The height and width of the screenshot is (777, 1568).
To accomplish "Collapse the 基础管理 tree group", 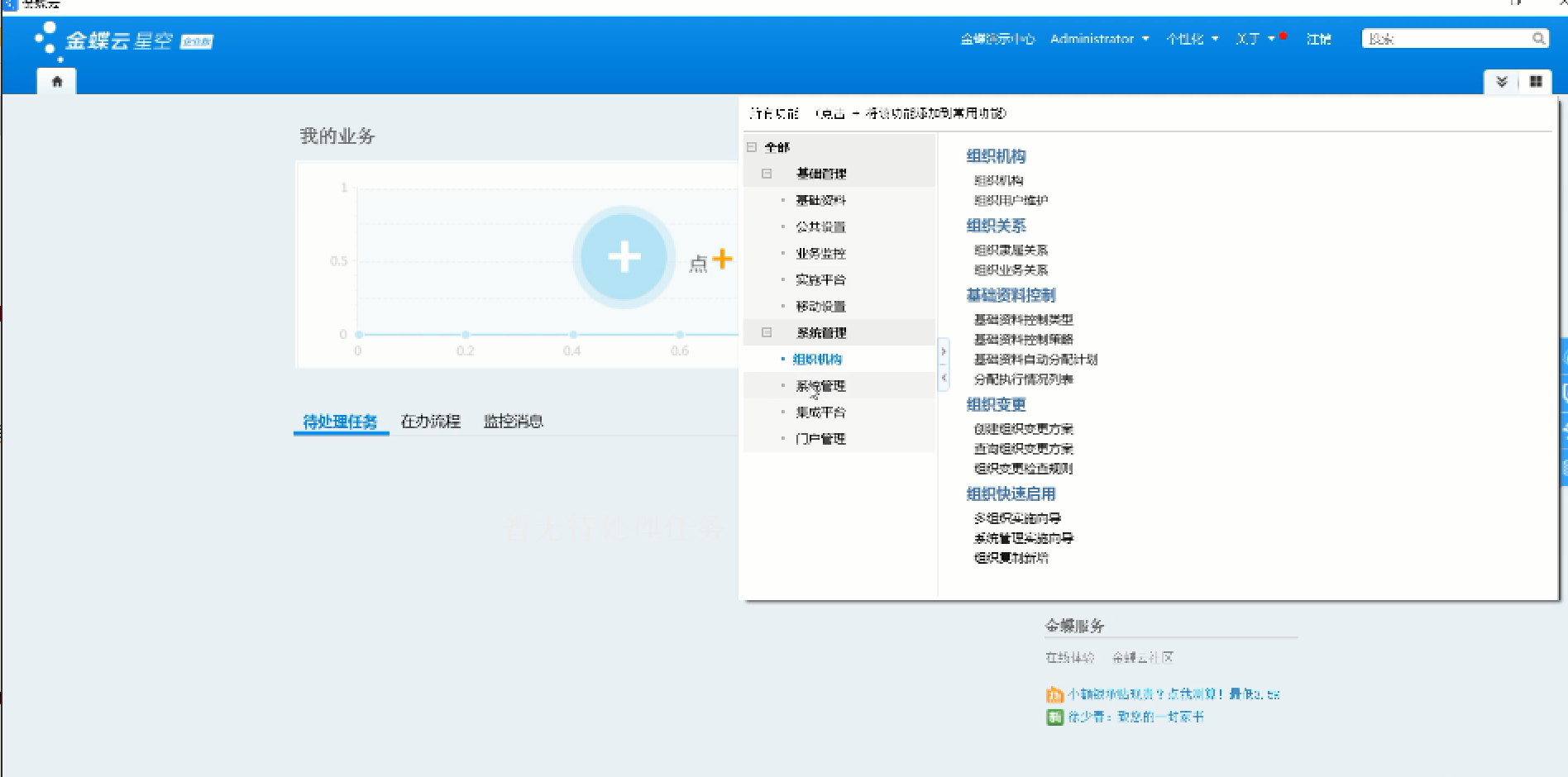I will [767, 174].
